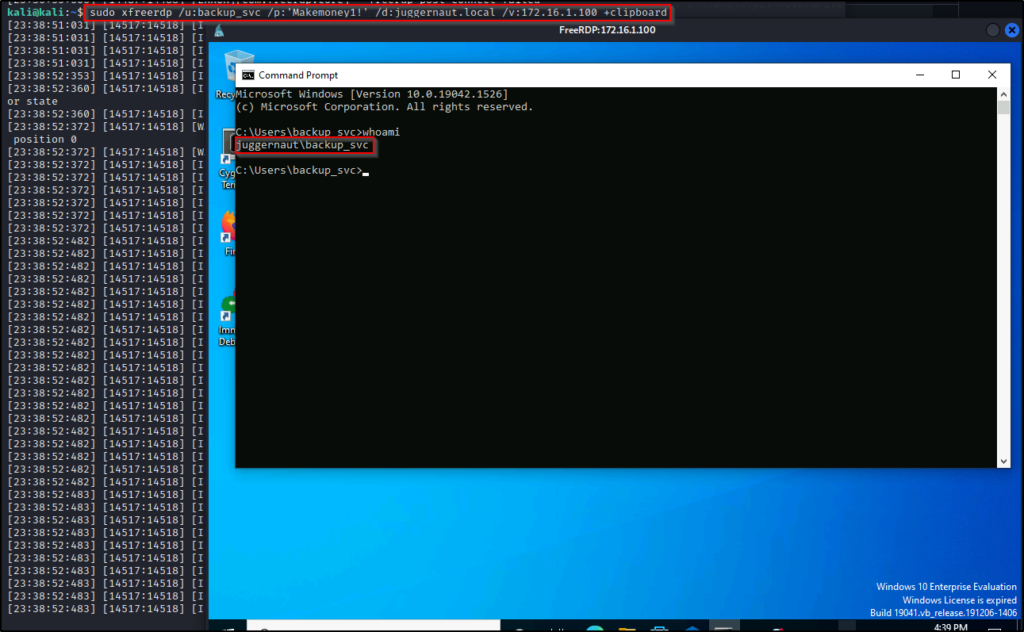This screenshot has width=1024, height=632.
Task: Click the Command Prompt scrollbar down arrow
Action: point(1003,461)
